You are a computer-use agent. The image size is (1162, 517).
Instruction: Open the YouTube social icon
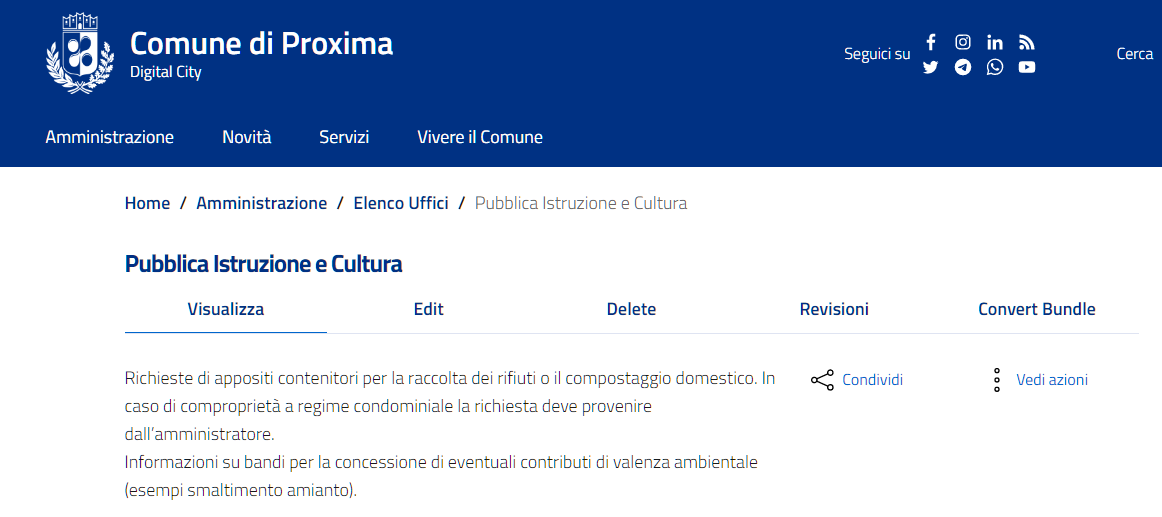click(x=1026, y=67)
